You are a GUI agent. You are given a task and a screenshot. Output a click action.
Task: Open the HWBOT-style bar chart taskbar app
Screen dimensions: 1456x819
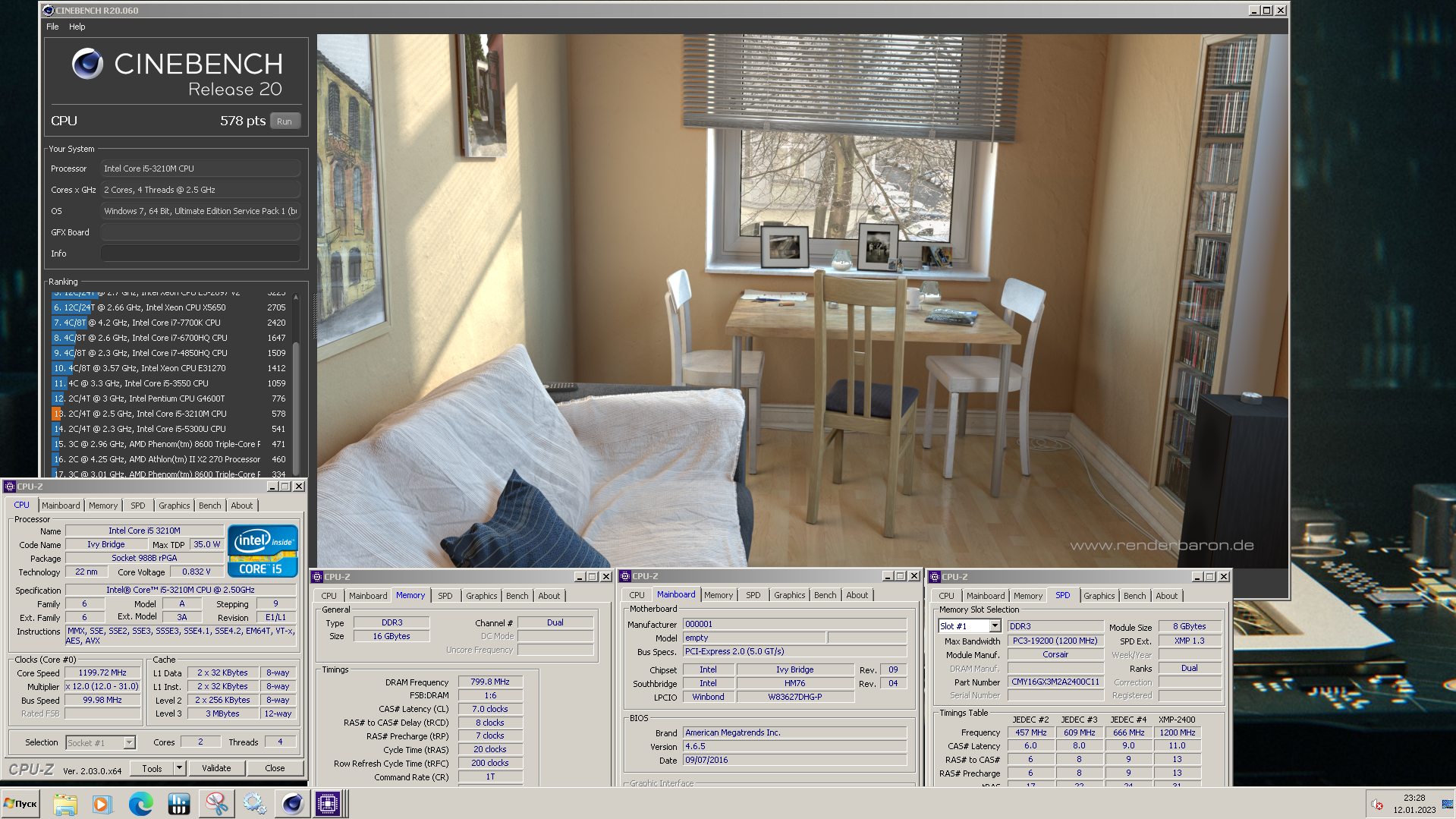coord(178,803)
